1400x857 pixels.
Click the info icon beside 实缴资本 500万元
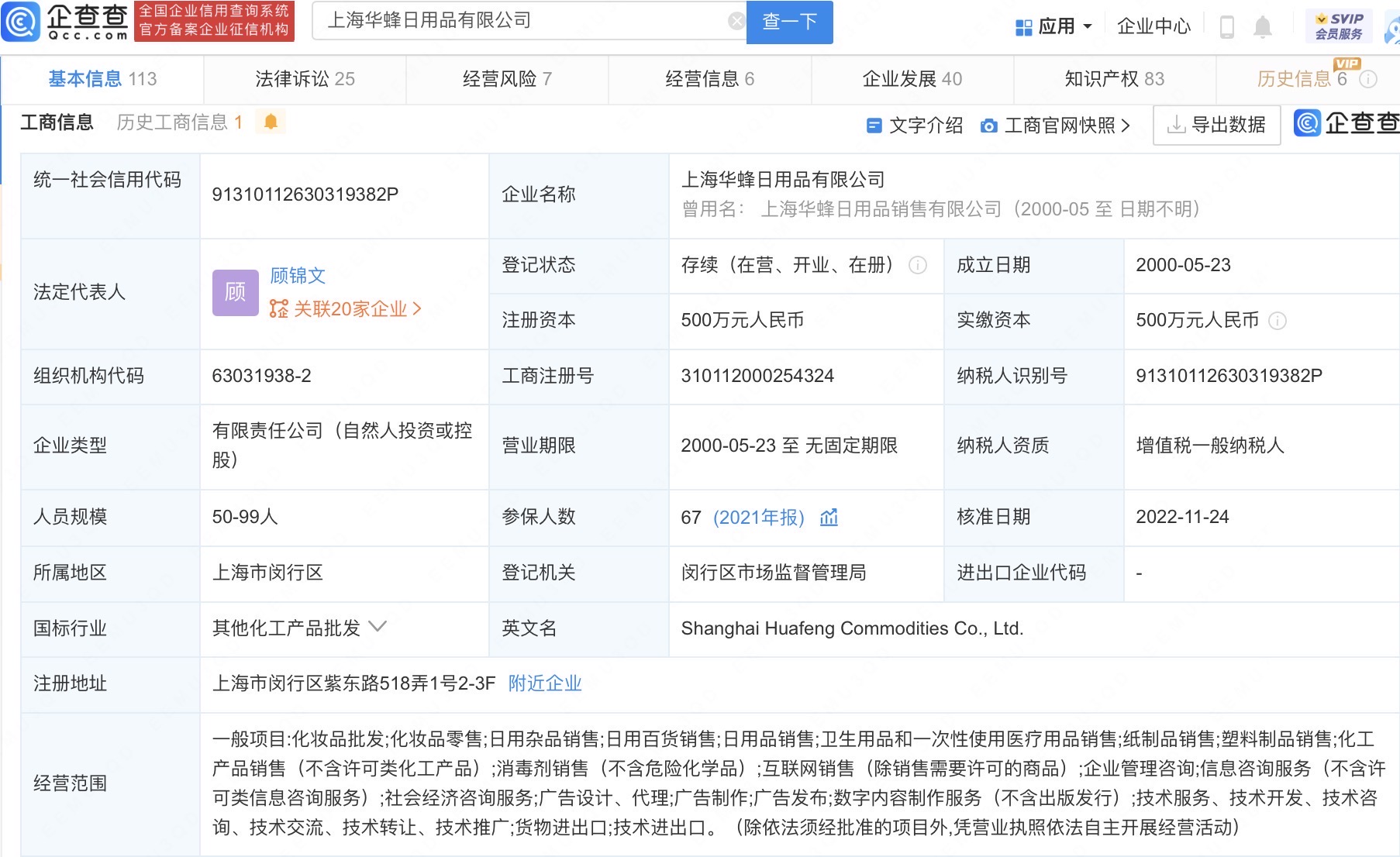pyautogui.click(x=1277, y=321)
